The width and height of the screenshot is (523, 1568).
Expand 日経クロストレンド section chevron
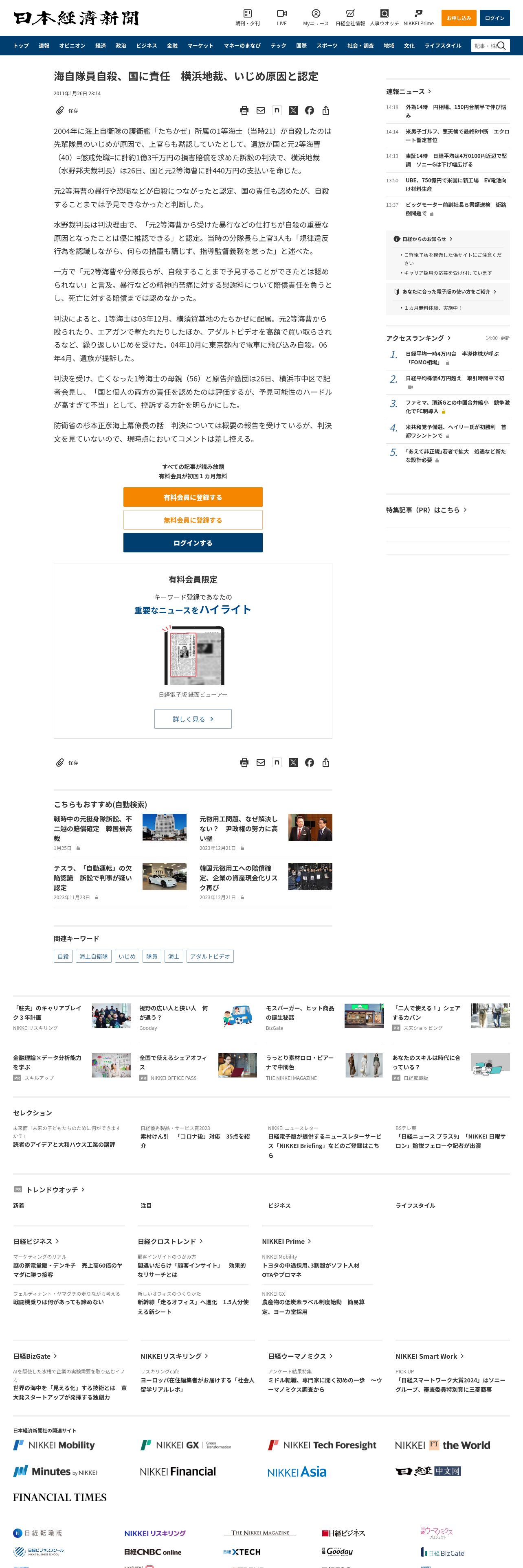click(201, 1241)
